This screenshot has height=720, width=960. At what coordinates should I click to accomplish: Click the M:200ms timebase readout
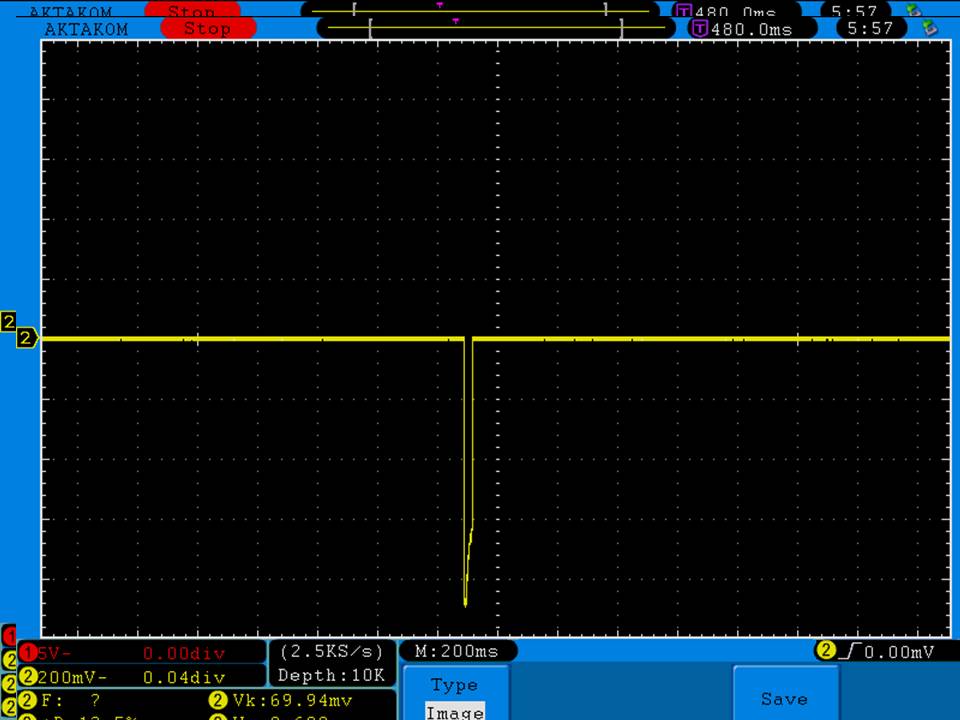[457, 652]
